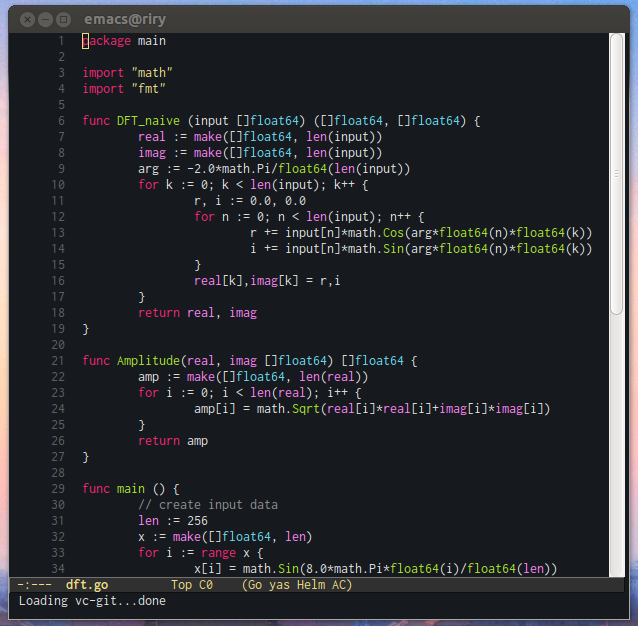The height and width of the screenshot is (626, 638).
Task: Click 'n++' on line 12
Action: (x=400, y=217)
